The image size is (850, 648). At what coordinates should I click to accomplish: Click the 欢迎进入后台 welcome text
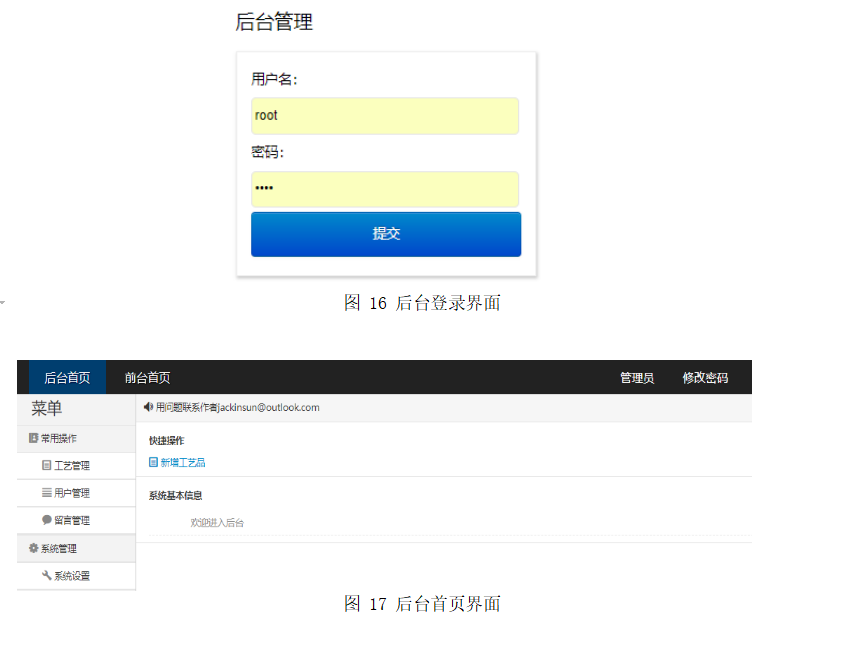click(216, 522)
